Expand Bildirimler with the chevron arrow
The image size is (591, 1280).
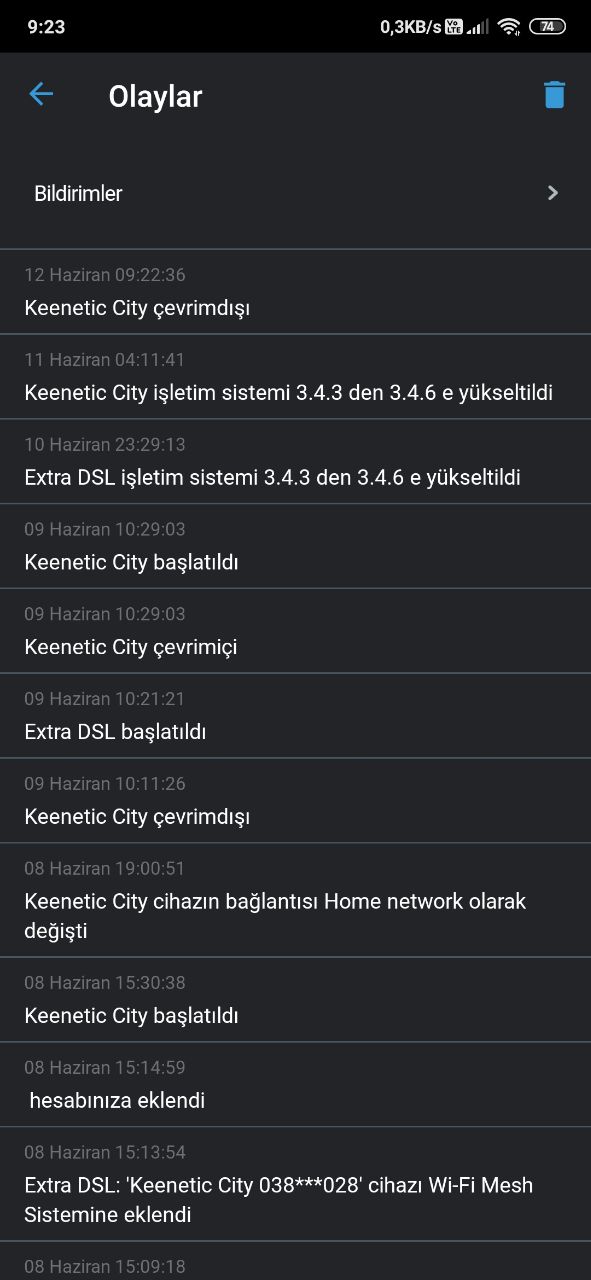pos(553,193)
